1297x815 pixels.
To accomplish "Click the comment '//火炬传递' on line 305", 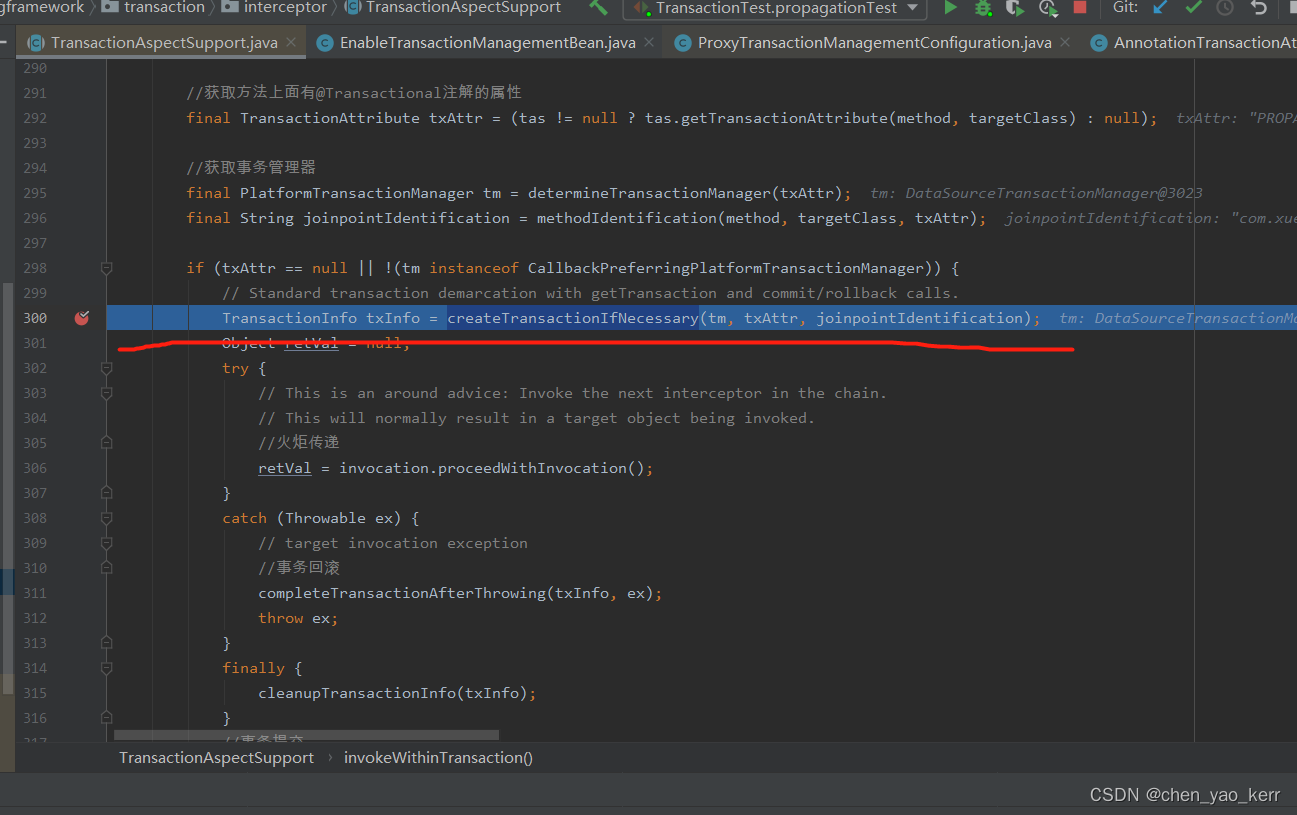I will [x=299, y=443].
